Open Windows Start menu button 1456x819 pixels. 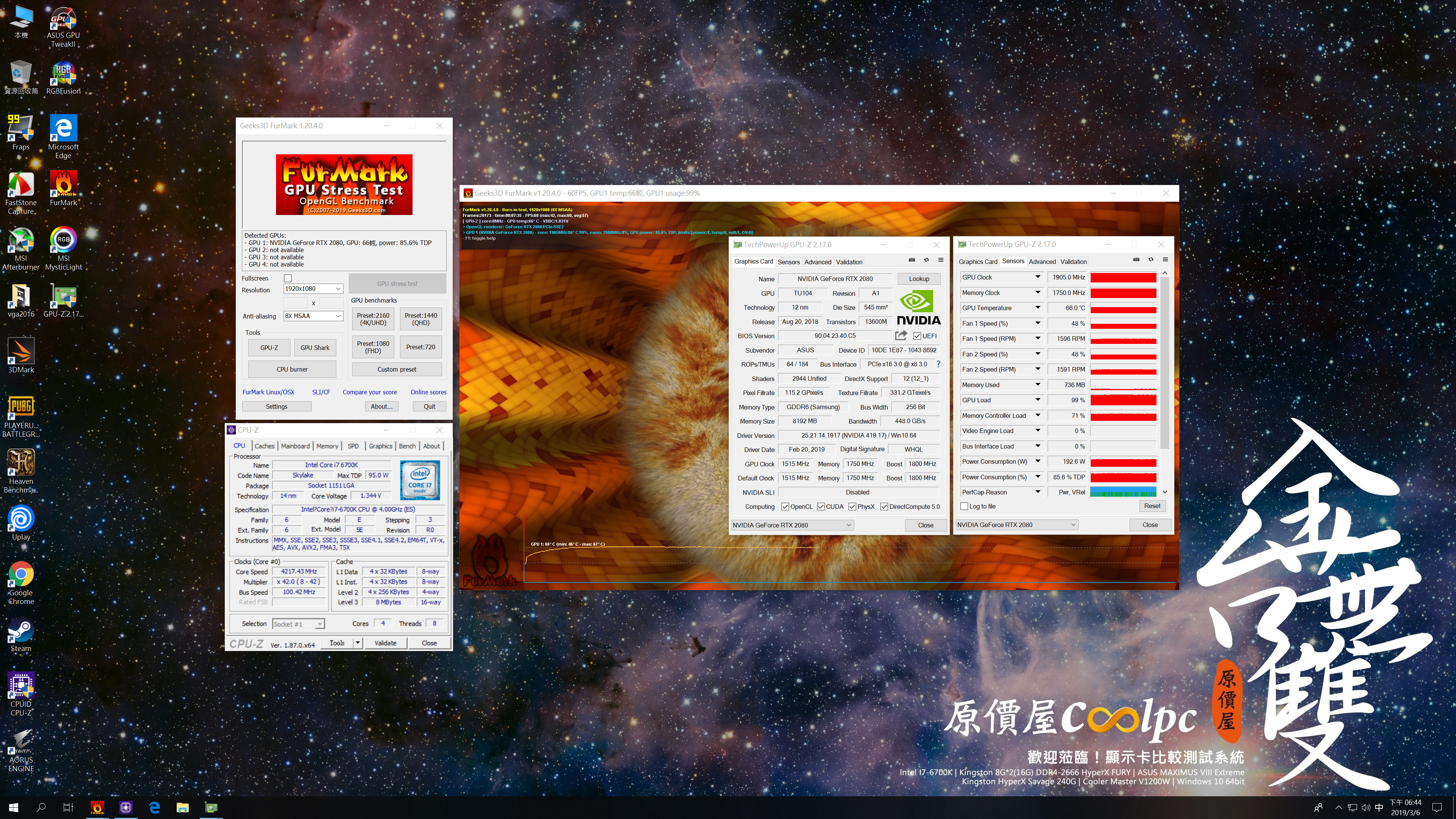[14, 808]
